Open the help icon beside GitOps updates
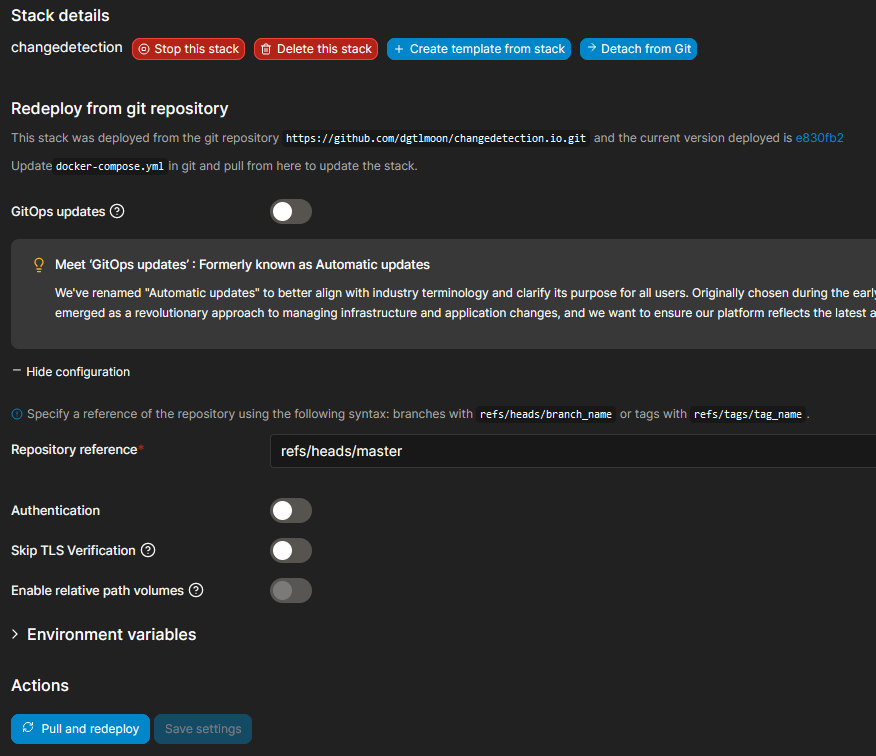 (x=118, y=211)
